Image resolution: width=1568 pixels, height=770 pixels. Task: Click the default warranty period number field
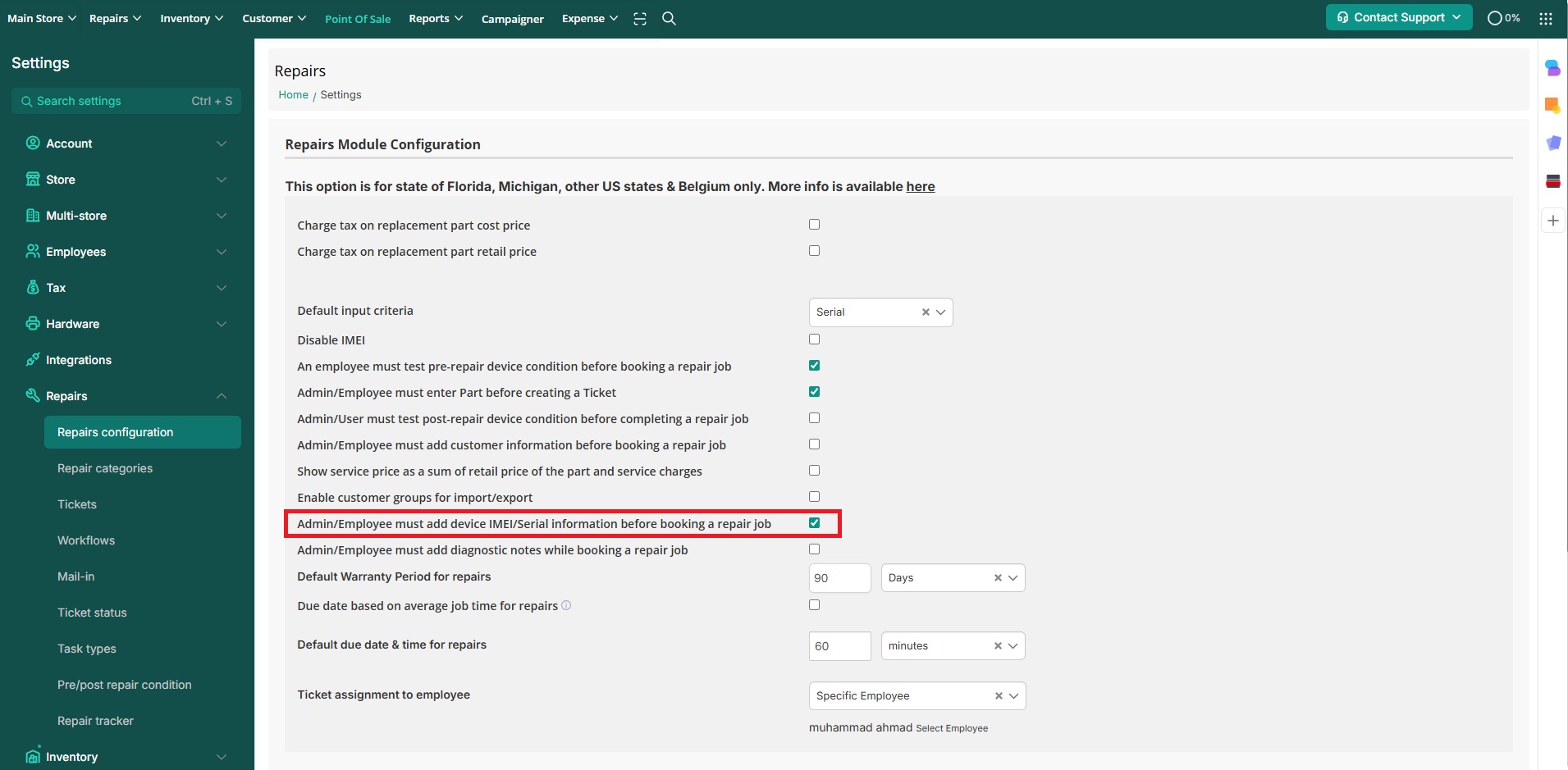839,578
